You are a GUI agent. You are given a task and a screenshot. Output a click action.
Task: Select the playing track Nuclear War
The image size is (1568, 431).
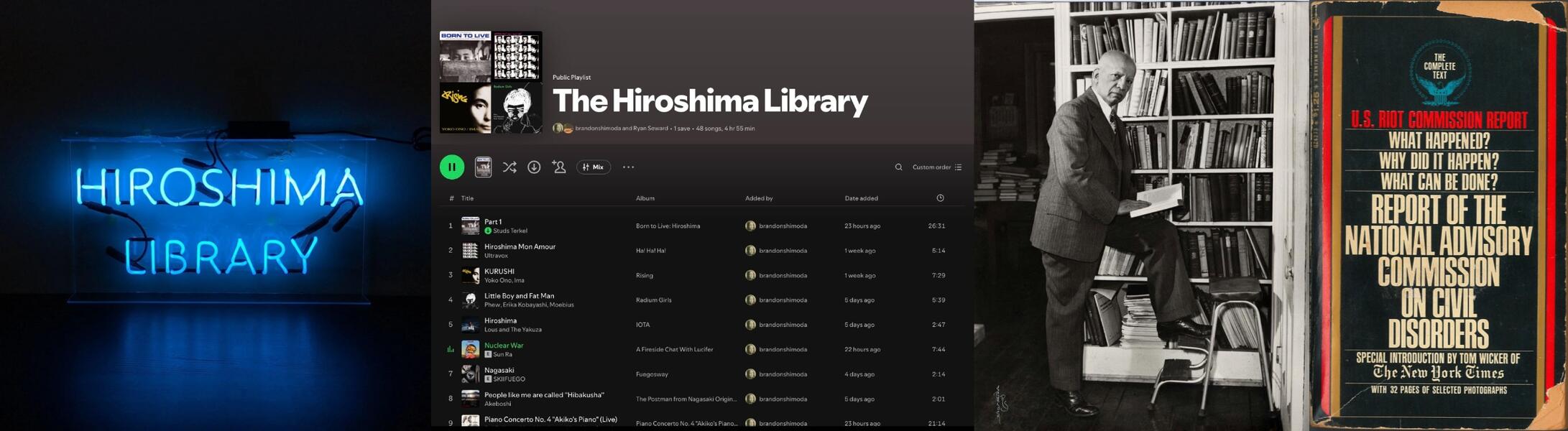(x=504, y=346)
